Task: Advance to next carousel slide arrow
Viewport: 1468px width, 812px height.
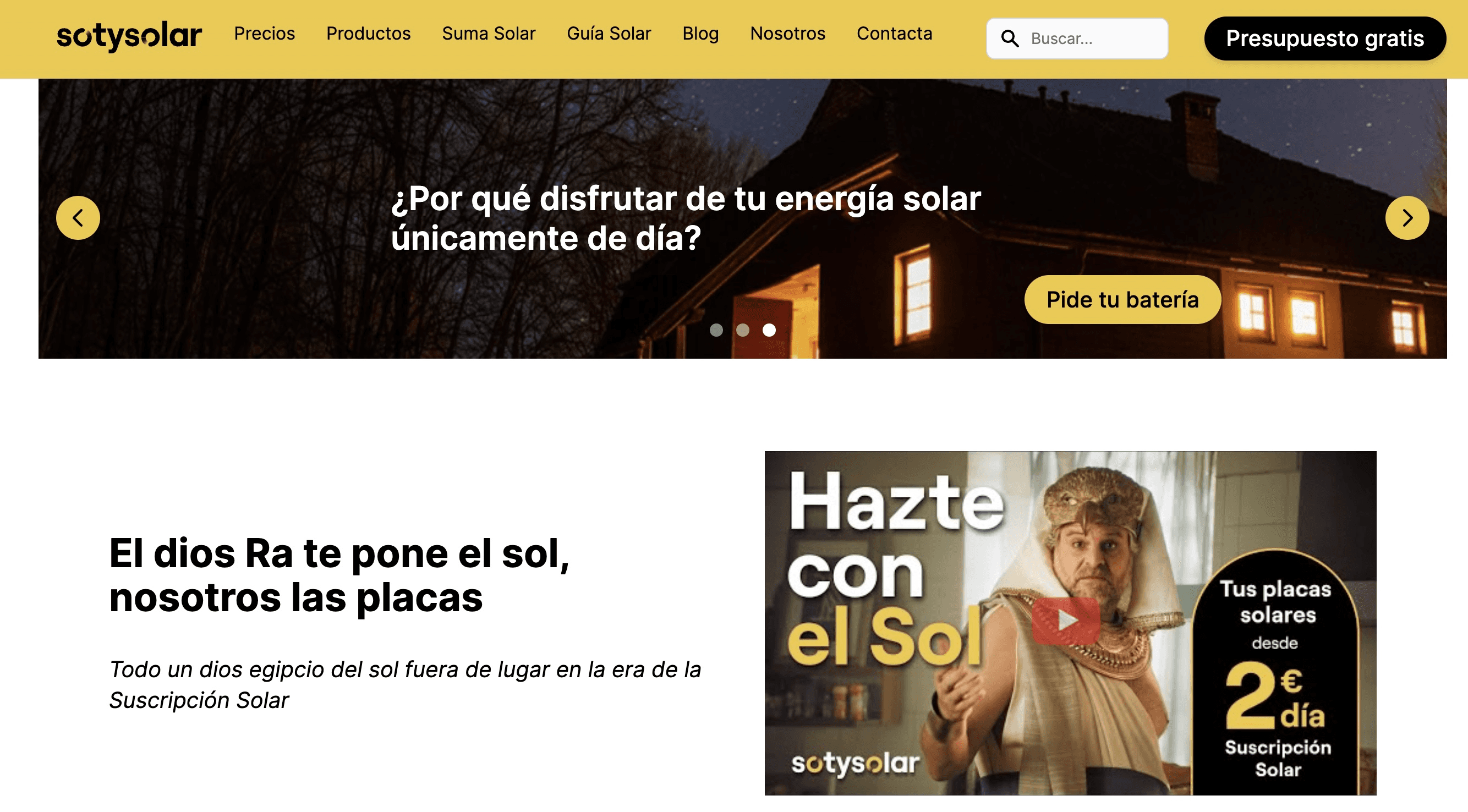Action: pos(1407,218)
